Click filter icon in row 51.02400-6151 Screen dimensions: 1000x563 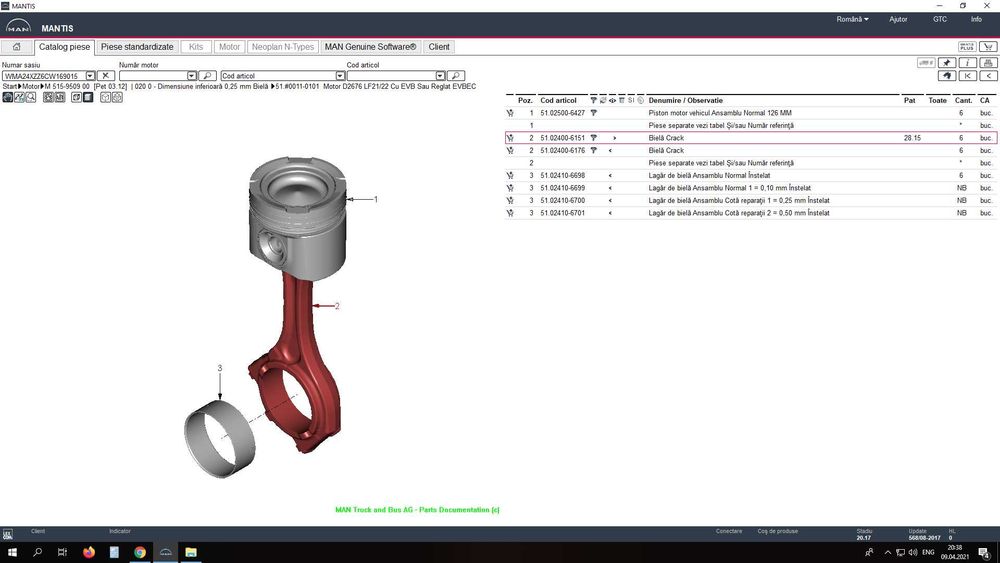tap(594, 138)
